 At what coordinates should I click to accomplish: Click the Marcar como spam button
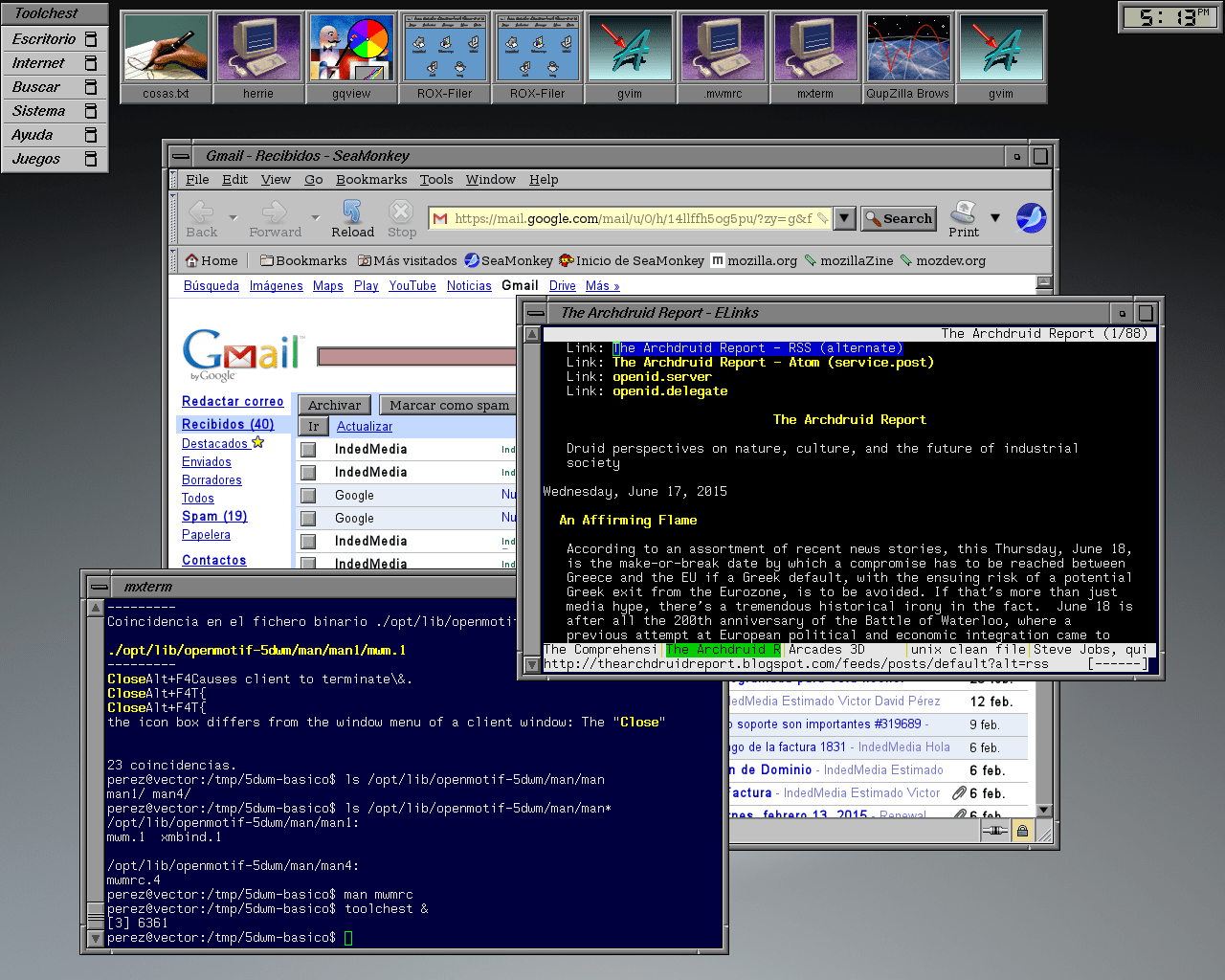point(449,405)
